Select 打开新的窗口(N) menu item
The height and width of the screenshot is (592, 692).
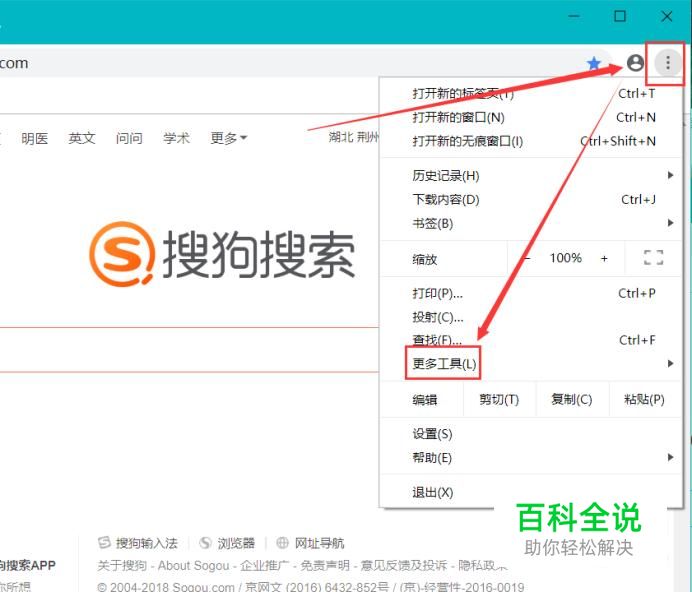pos(530,117)
